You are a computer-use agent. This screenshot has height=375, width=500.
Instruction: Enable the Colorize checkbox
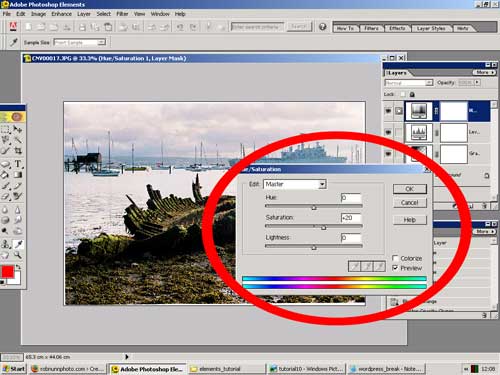[x=395, y=258]
